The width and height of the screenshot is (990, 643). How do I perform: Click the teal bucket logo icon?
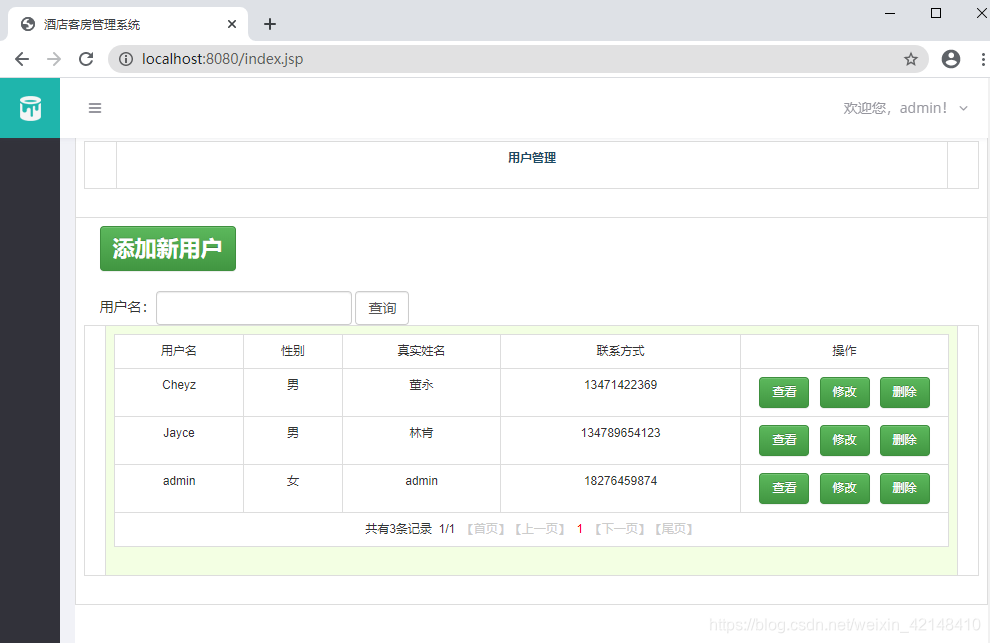tap(30, 108)
